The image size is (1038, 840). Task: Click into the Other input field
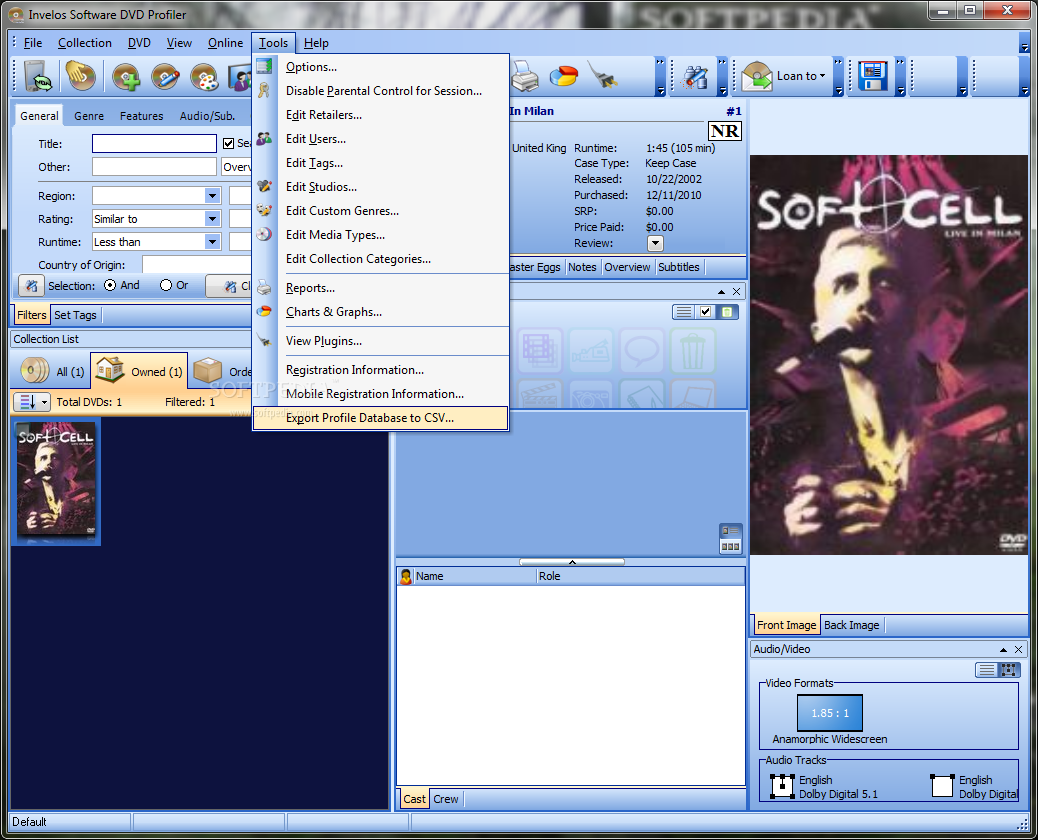(x=154, y=167)
